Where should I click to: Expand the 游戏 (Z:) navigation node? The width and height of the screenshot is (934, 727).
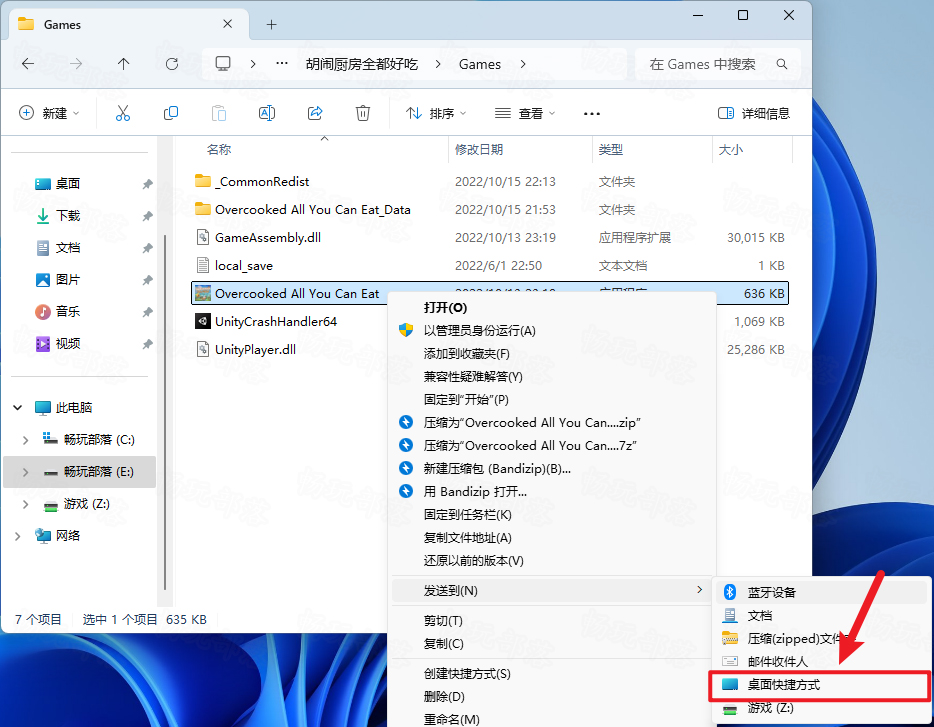[25, 504]
